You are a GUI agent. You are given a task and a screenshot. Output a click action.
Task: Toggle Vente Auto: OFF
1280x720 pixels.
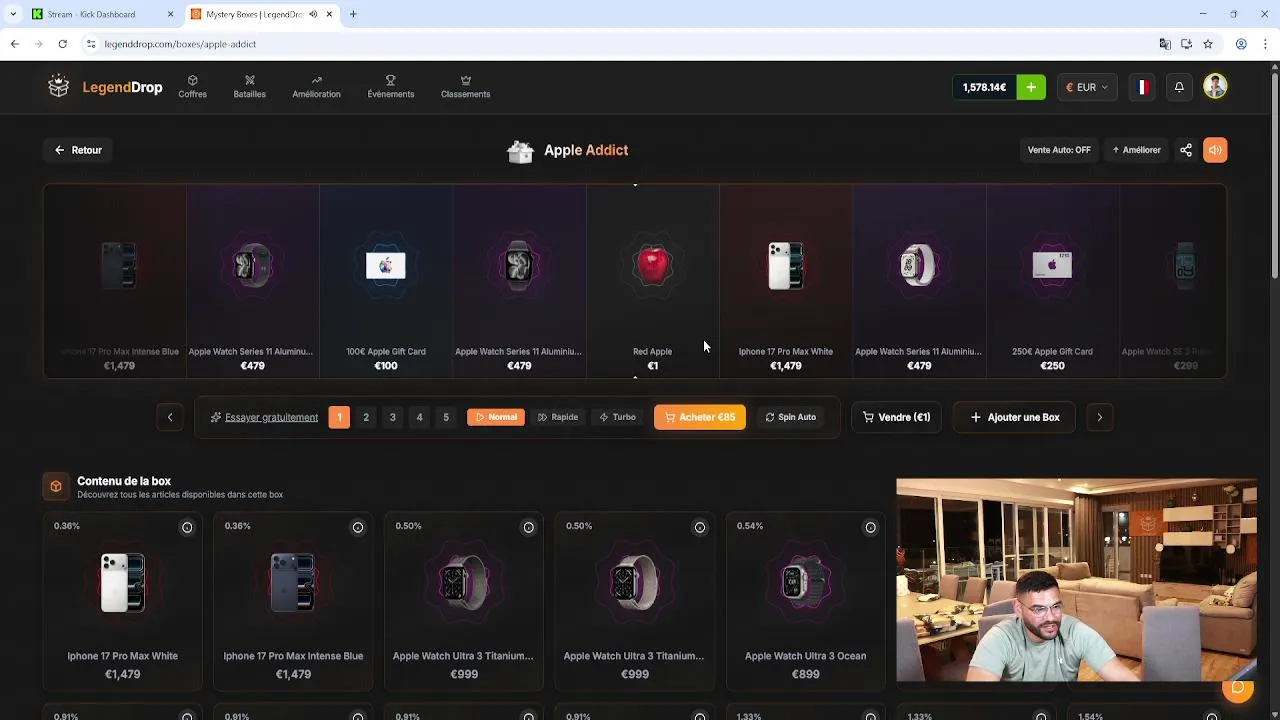click(x=1059, y=150)
